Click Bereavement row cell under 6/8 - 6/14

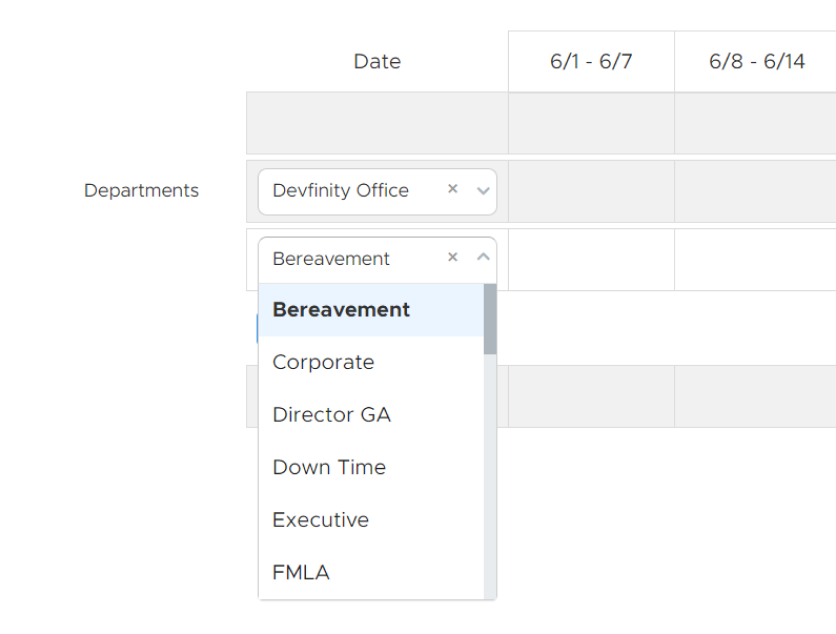(756, 259)
